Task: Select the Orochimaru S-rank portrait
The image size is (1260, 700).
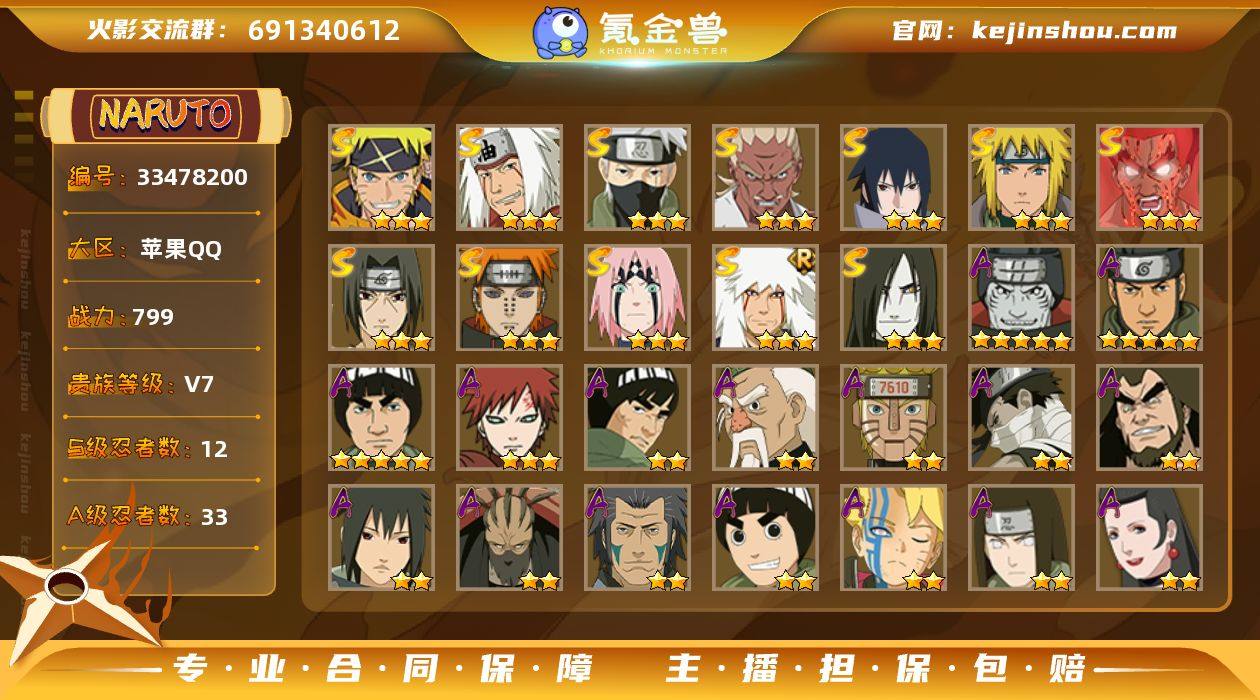Action: click(x=893, y=298)
